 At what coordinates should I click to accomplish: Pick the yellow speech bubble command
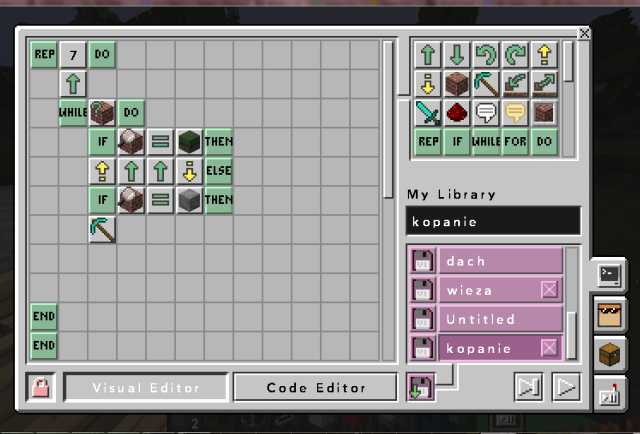[515, 113]
